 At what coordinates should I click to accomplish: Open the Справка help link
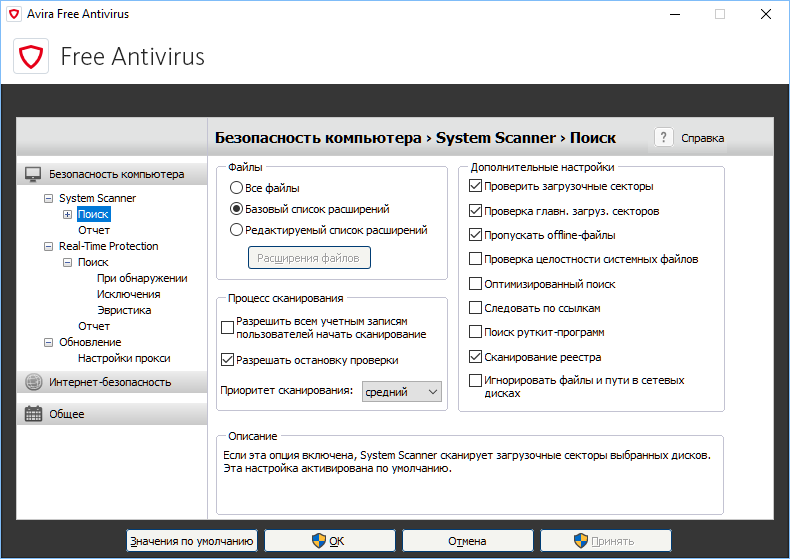coord(702,138)
